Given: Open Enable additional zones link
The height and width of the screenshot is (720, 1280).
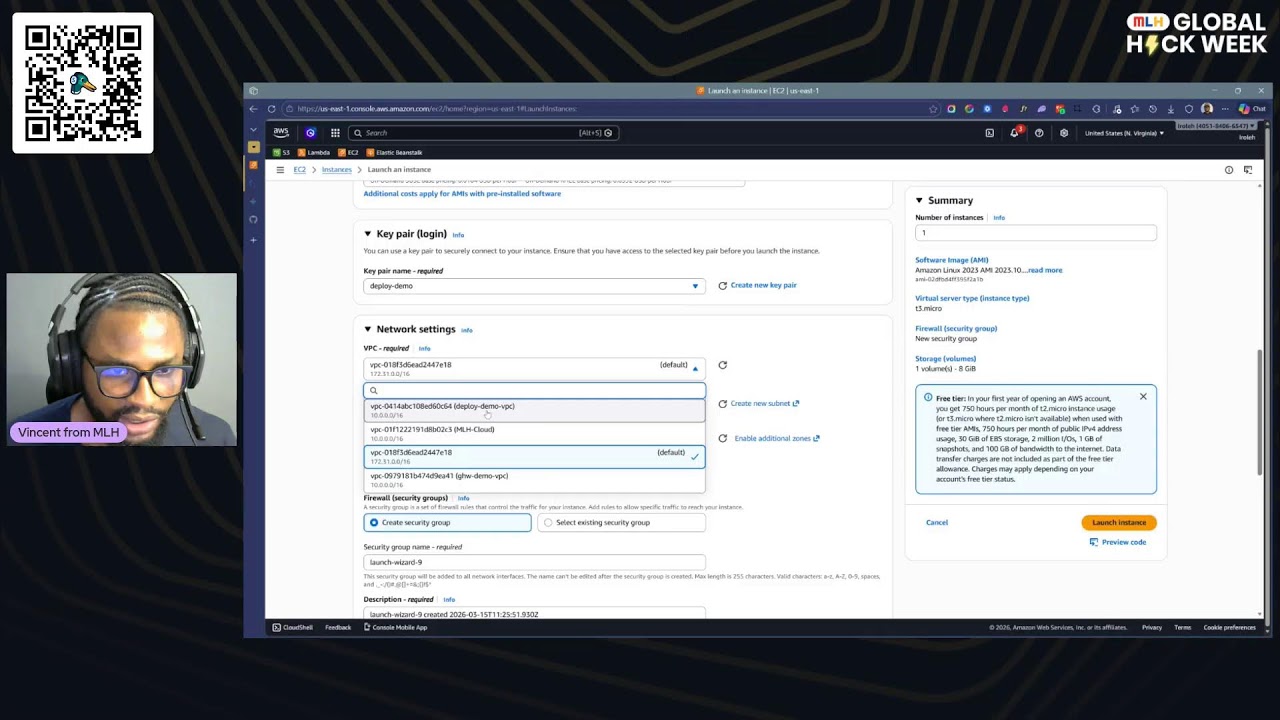Looking at the screenshot, I should (777, 439).
